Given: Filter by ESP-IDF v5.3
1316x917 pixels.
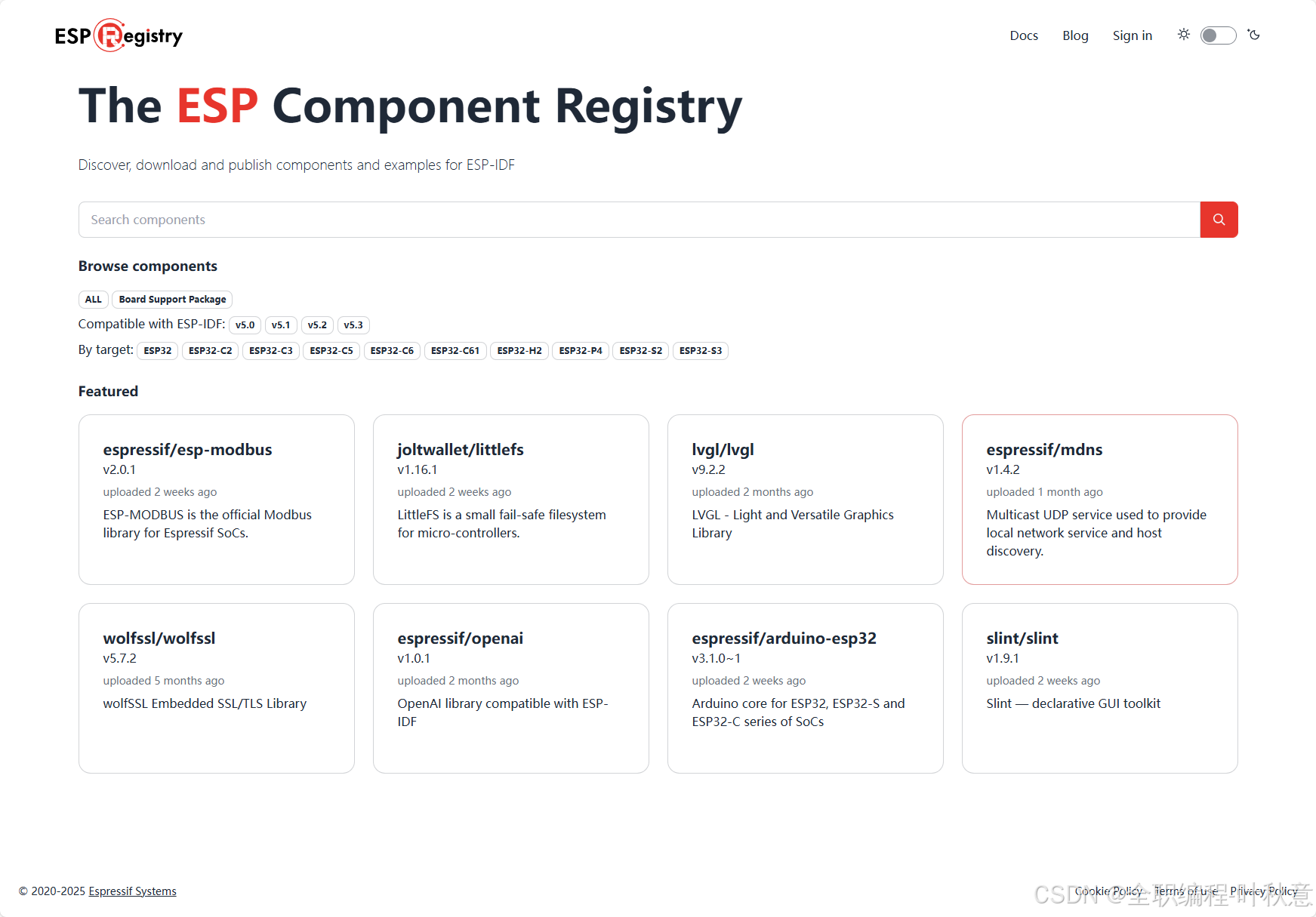Looking at the screenshot, I should point(353,325).
